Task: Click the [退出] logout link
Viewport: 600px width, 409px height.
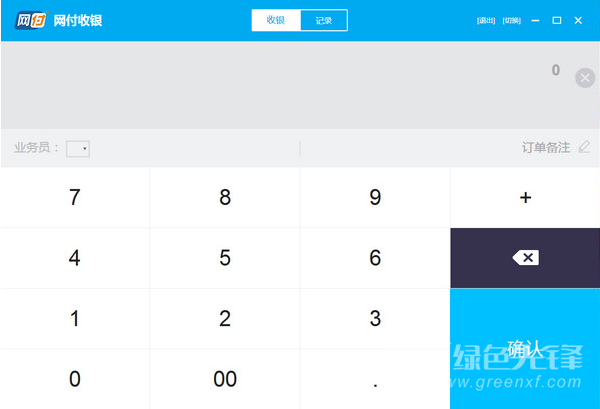Action: coord(486,20)
